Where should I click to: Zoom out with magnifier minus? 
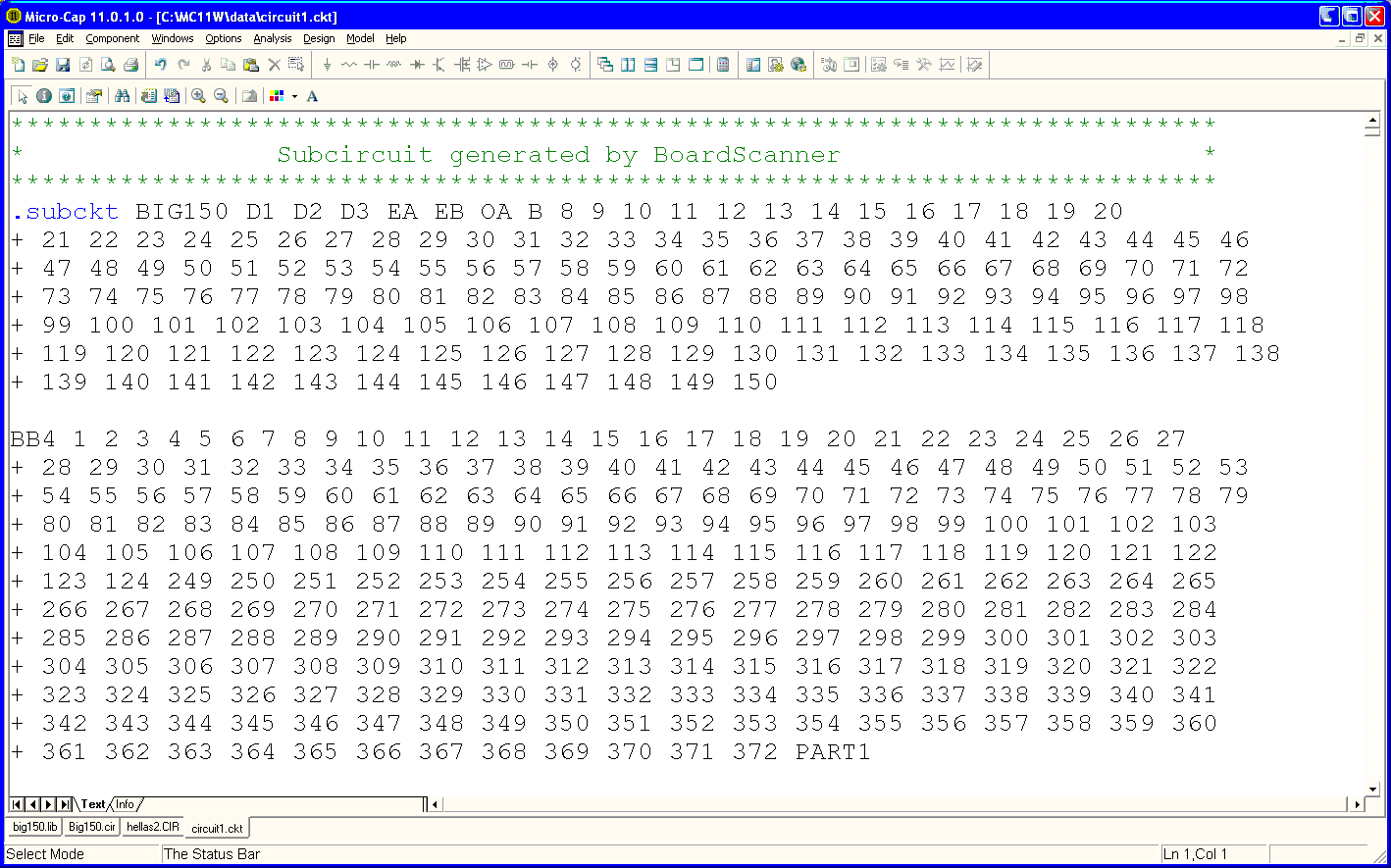click(x=221, y=96)
